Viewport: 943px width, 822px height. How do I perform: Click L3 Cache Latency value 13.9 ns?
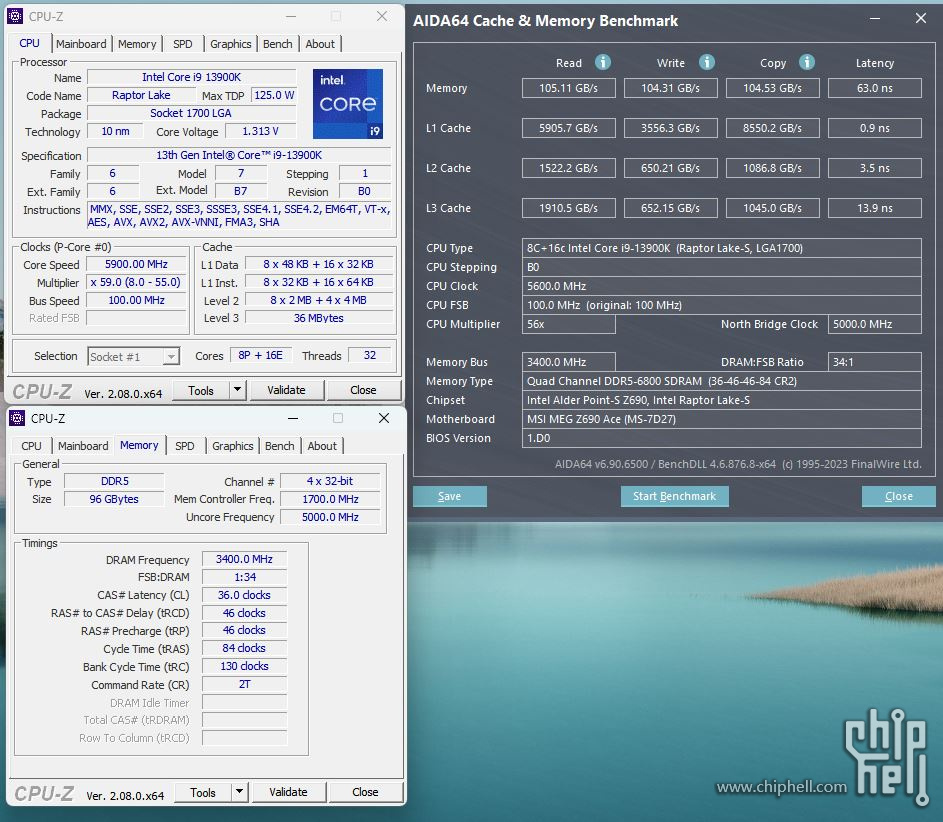pyautogui.click(x=874, y=208)
